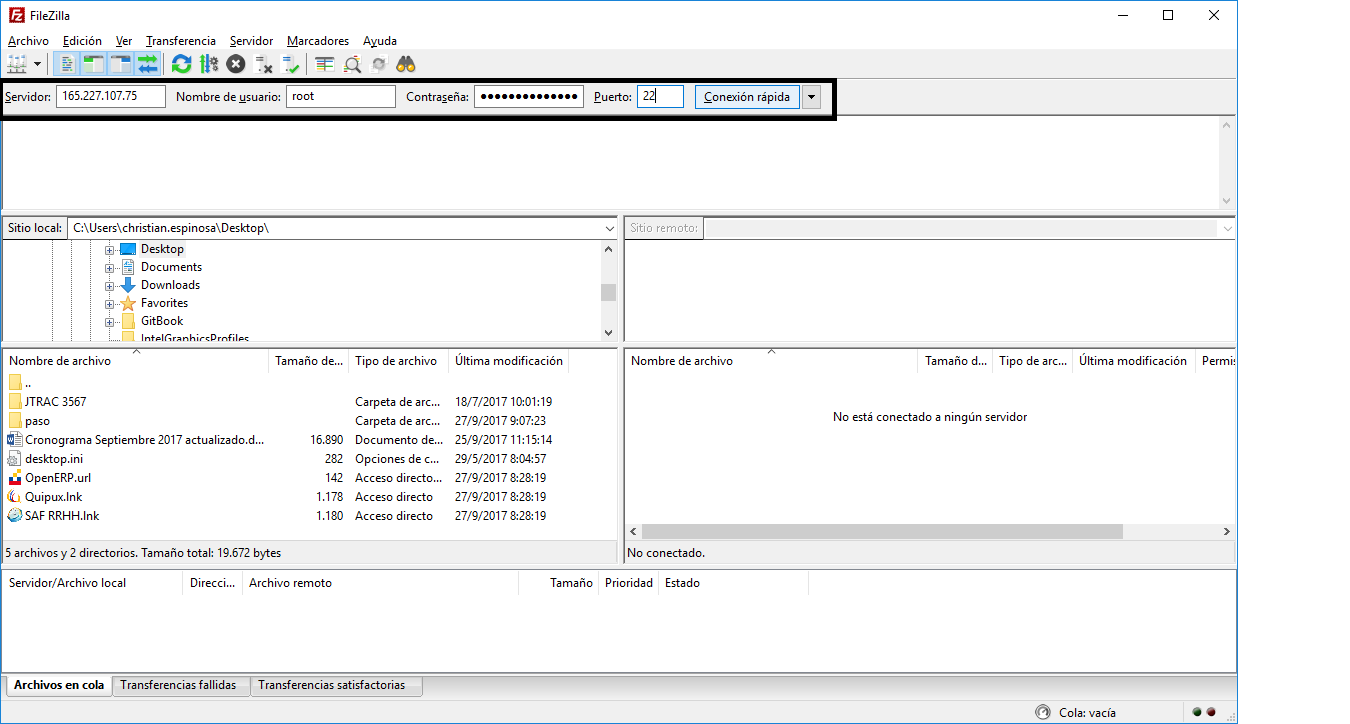Screen dimensions: 1350x724
Task: Select the Downloads folder in tree
Action: coord(170,285)
